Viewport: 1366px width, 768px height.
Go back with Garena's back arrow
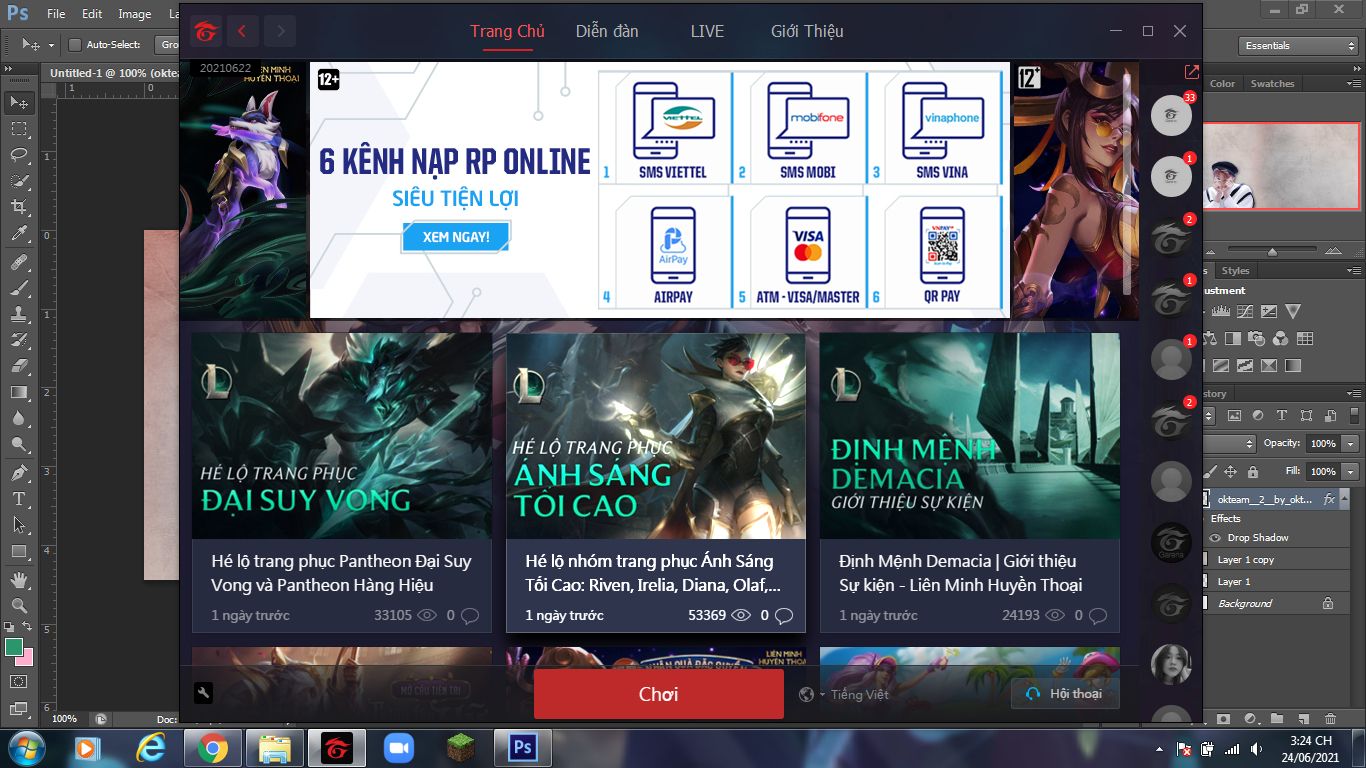click(x=241, y=31)
